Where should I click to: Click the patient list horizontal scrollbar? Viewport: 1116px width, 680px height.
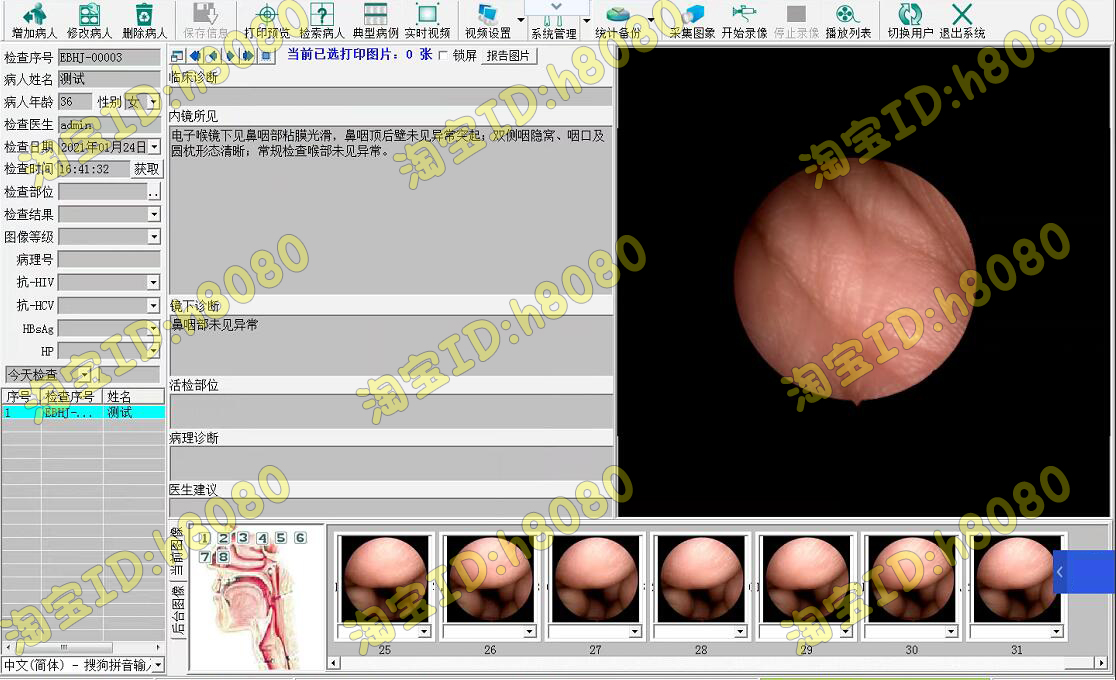83,647
